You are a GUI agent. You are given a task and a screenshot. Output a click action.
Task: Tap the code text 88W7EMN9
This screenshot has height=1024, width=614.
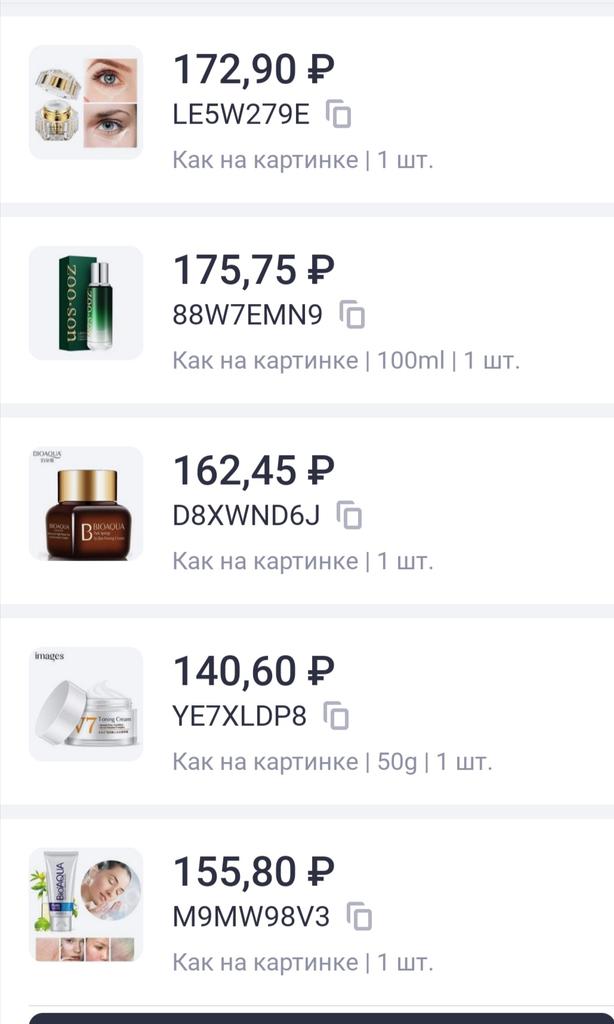[x=248, y=315]
